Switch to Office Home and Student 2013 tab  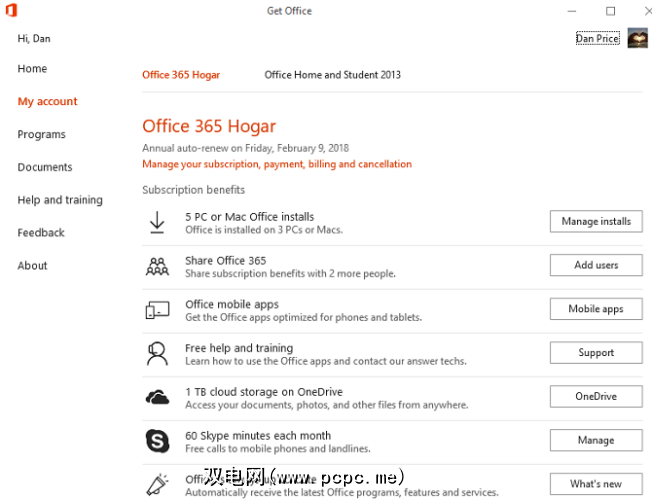coord(332,75)
